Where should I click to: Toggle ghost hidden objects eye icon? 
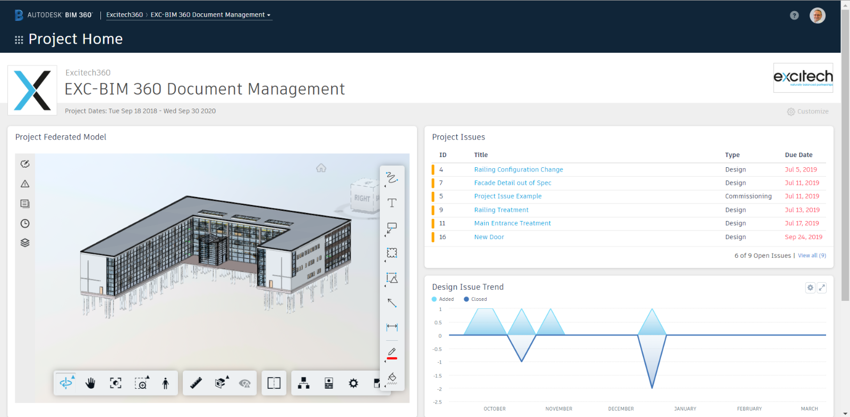[x=246, y=383]
